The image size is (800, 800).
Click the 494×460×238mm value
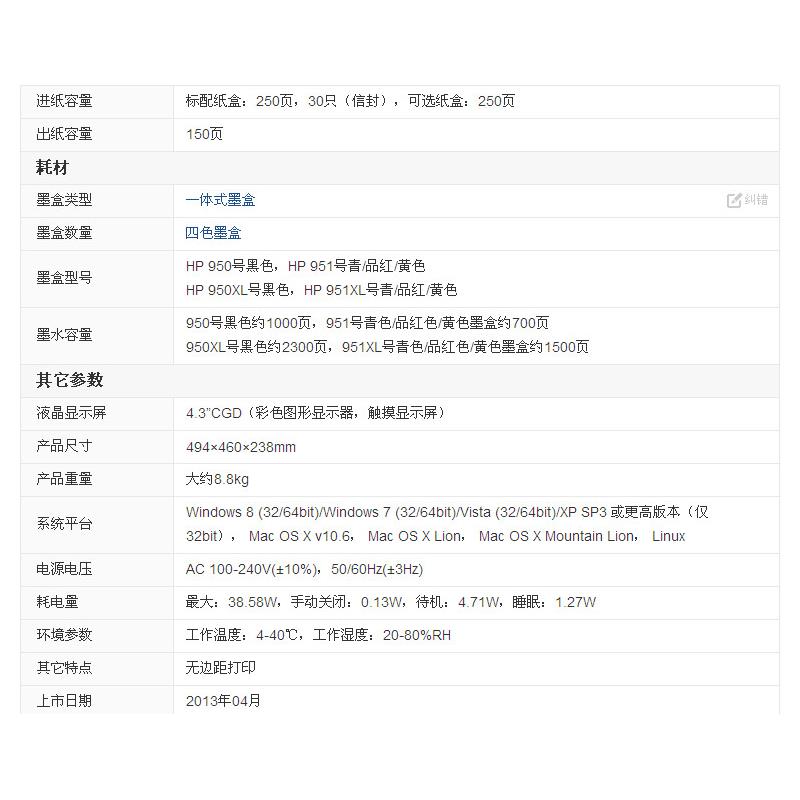(x=241, y=447)
